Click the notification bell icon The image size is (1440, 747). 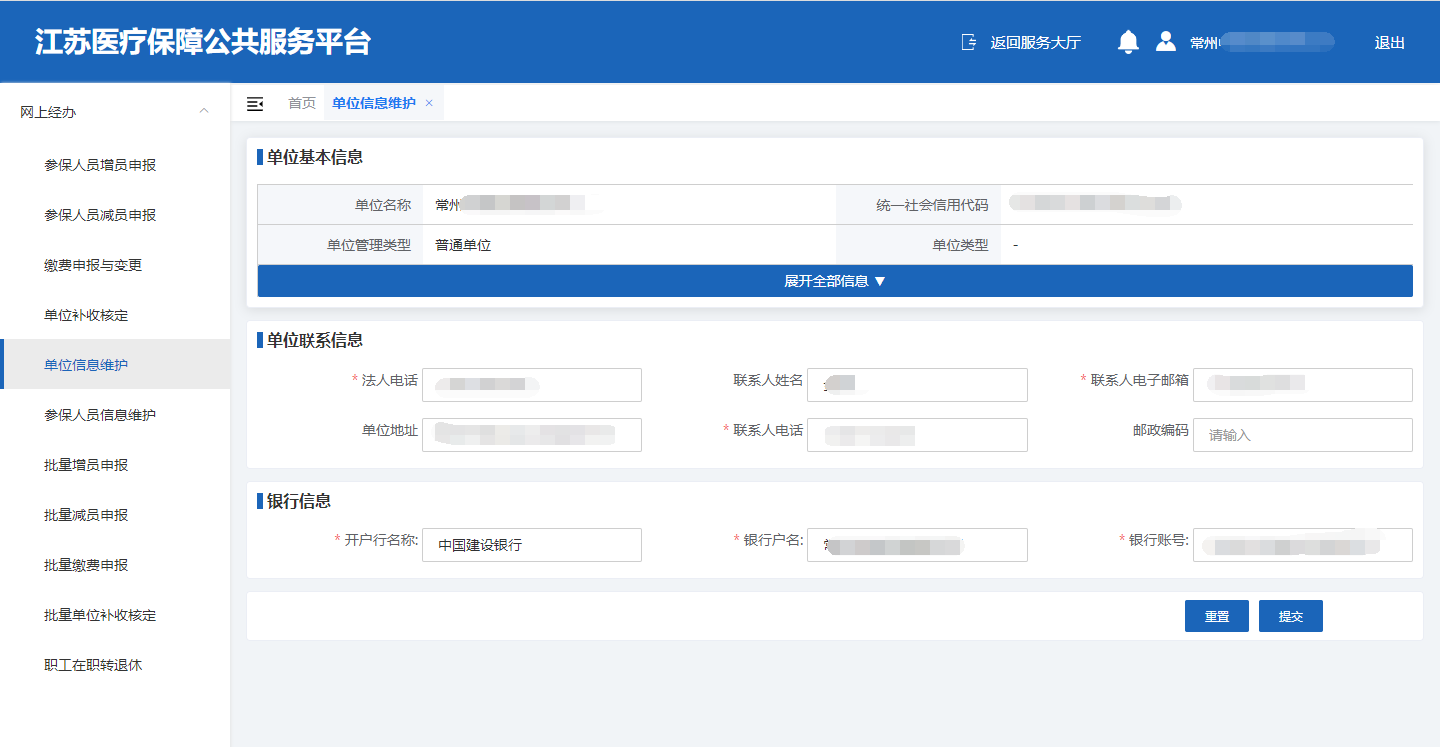pyautogui.click(x=1128, y=42)
